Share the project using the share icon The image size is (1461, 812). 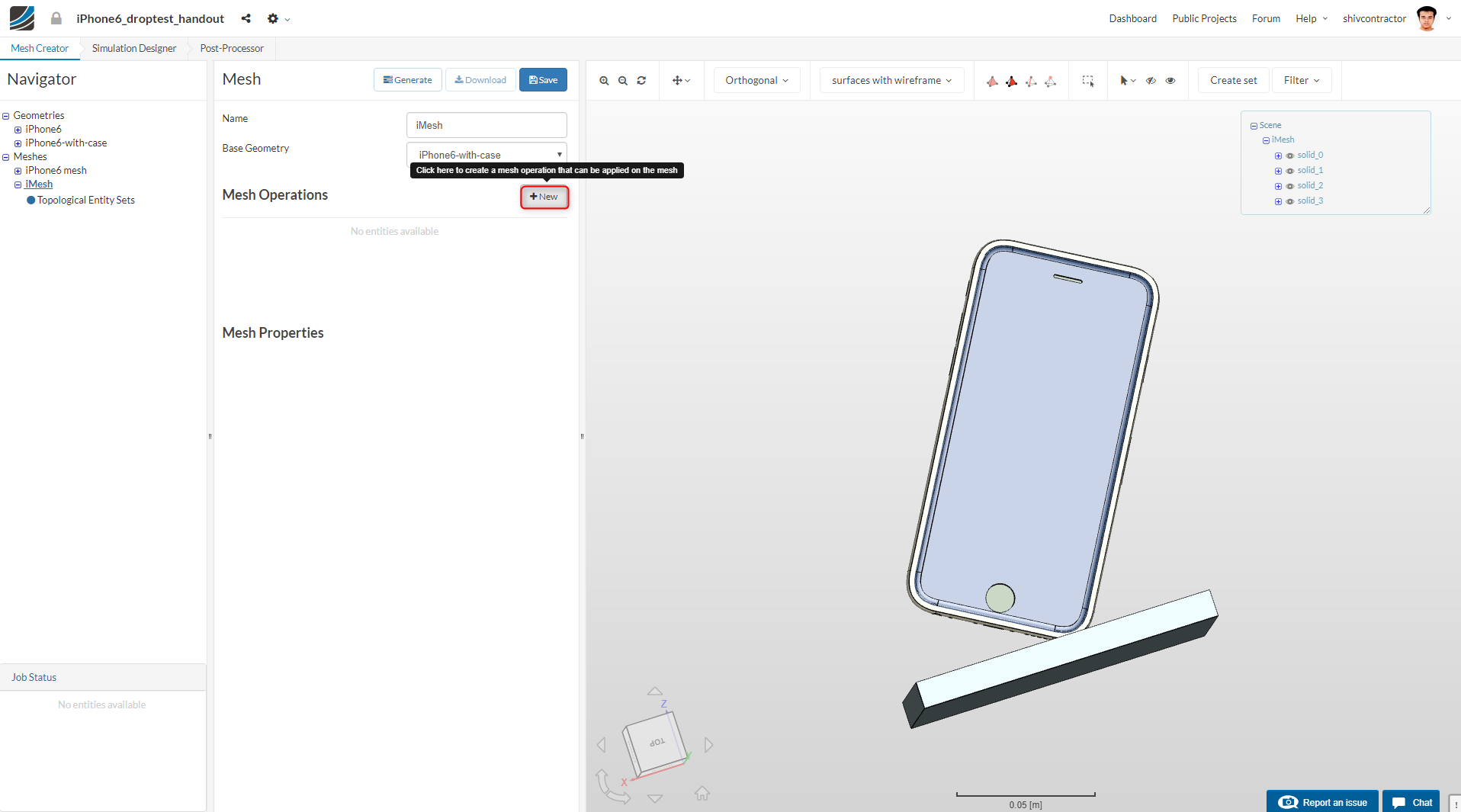tap(246, 18)
